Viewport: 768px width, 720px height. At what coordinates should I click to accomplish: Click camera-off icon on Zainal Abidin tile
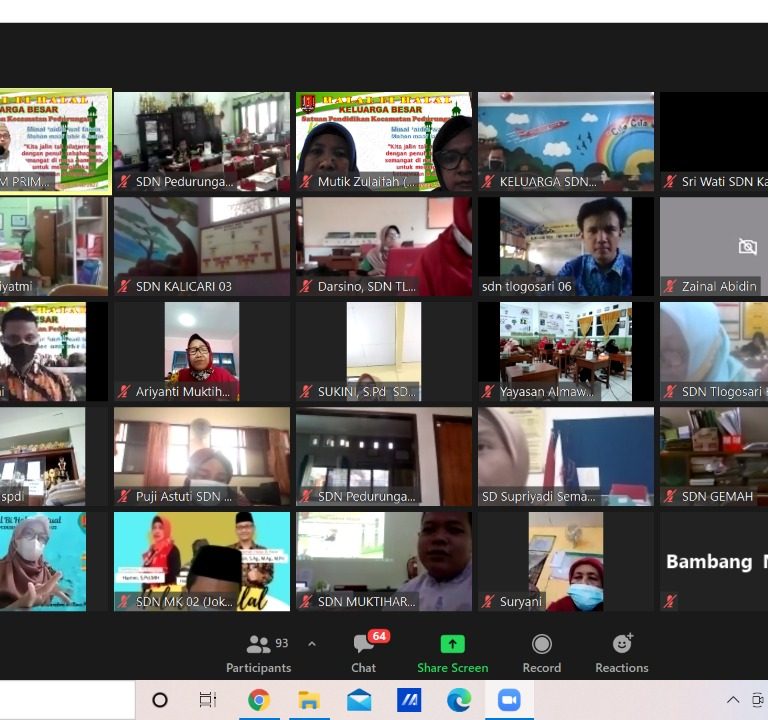tap(747, 246)
